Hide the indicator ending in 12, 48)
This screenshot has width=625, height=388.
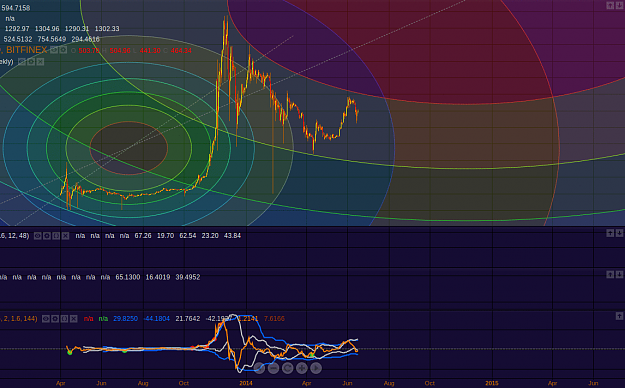[x=37, y=236]
